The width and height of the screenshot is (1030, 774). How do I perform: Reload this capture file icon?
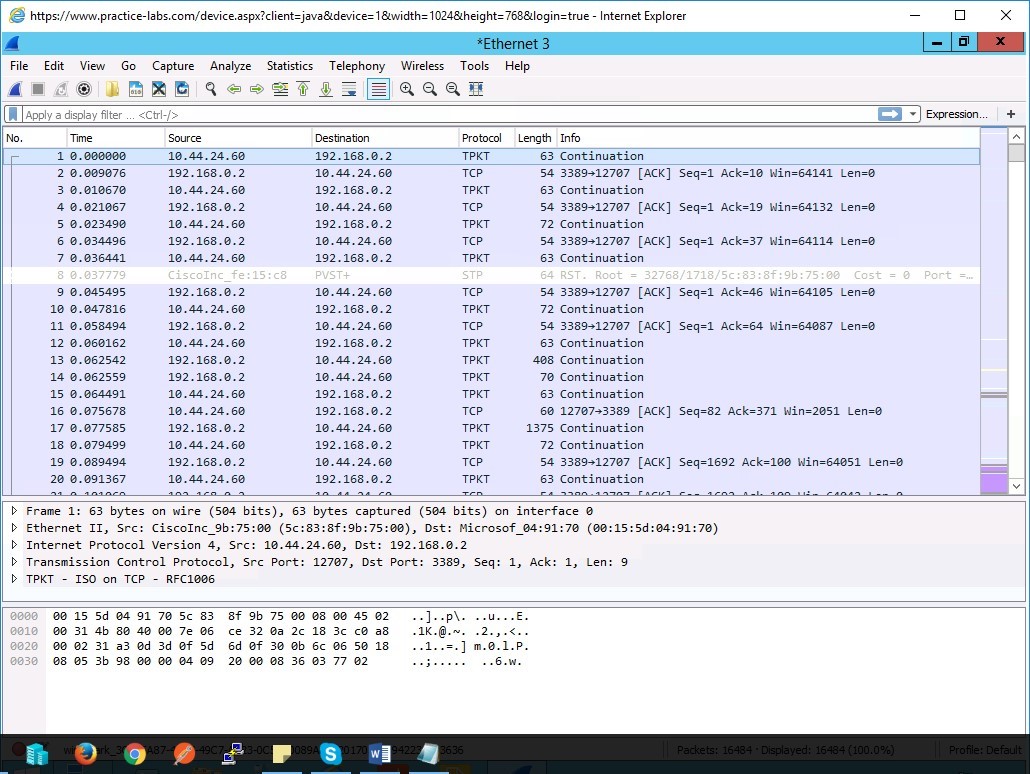point(182,89)
